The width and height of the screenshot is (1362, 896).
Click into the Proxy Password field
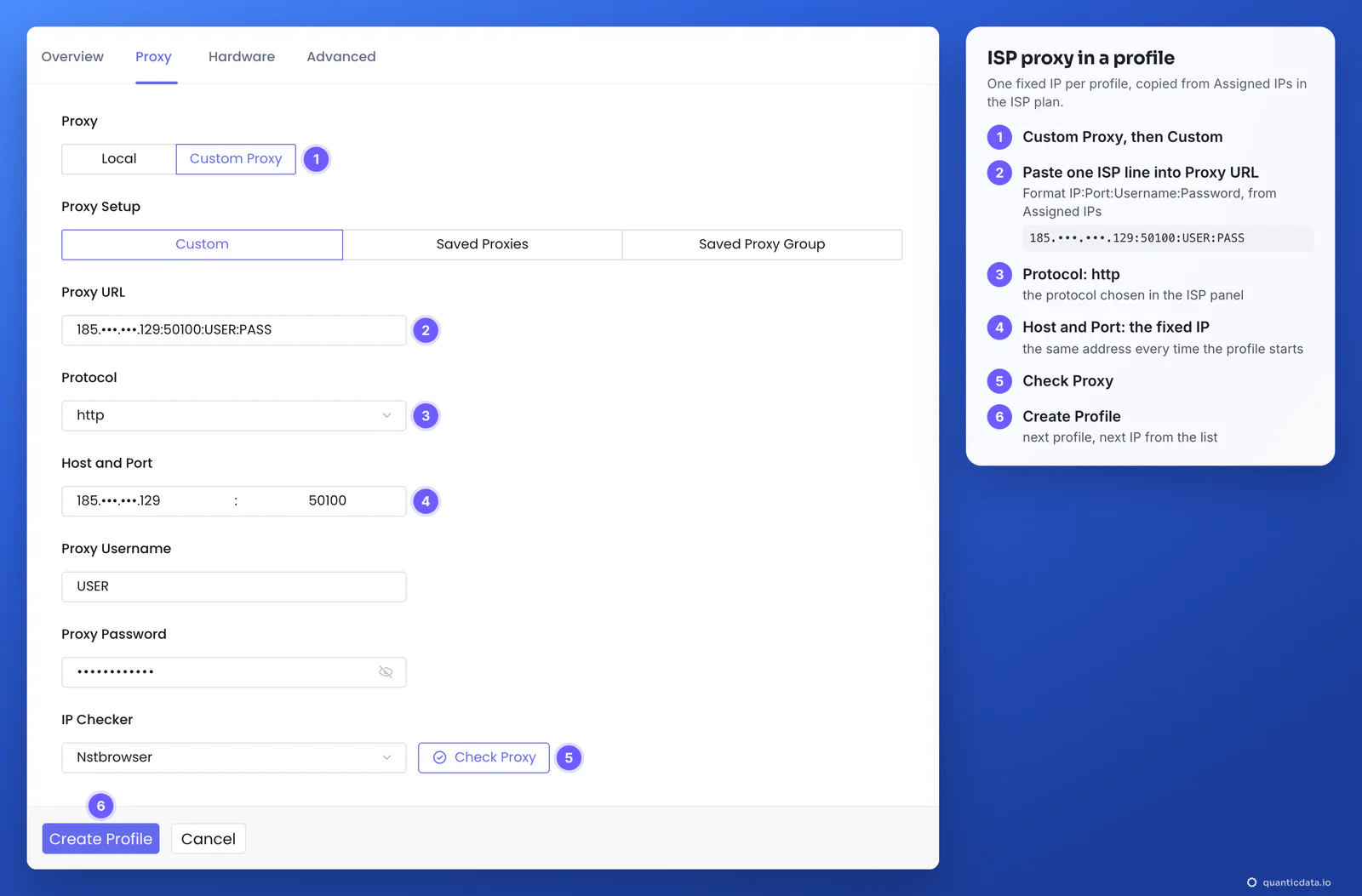(x=233, y=672)
